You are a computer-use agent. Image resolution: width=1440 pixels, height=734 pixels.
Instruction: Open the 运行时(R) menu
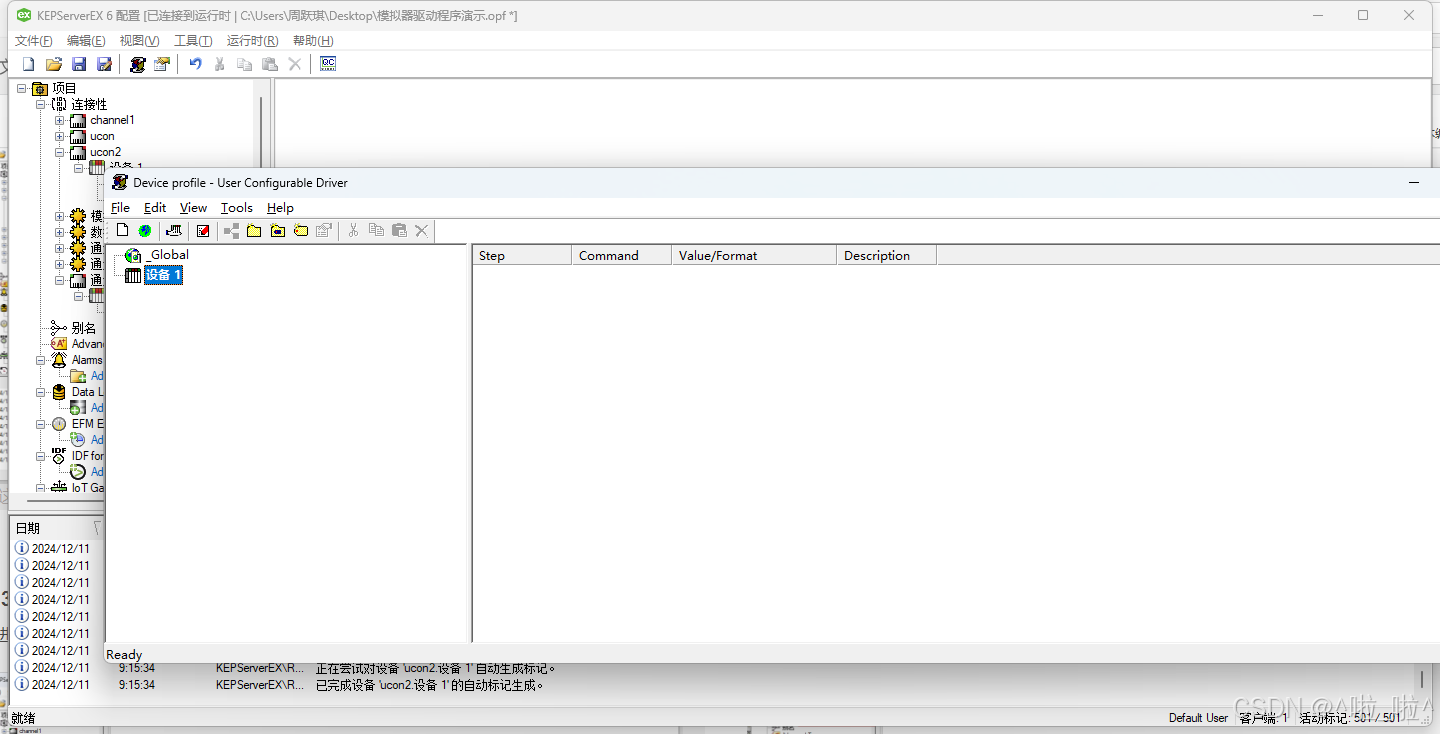[252, 40]
